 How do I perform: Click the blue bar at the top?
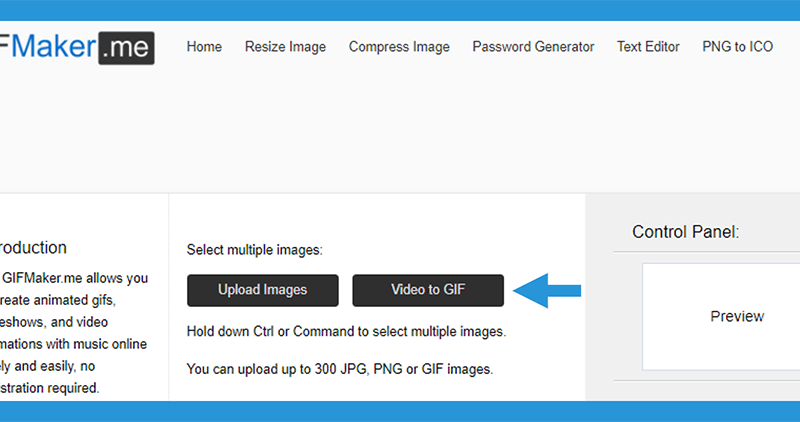(400, 10)
